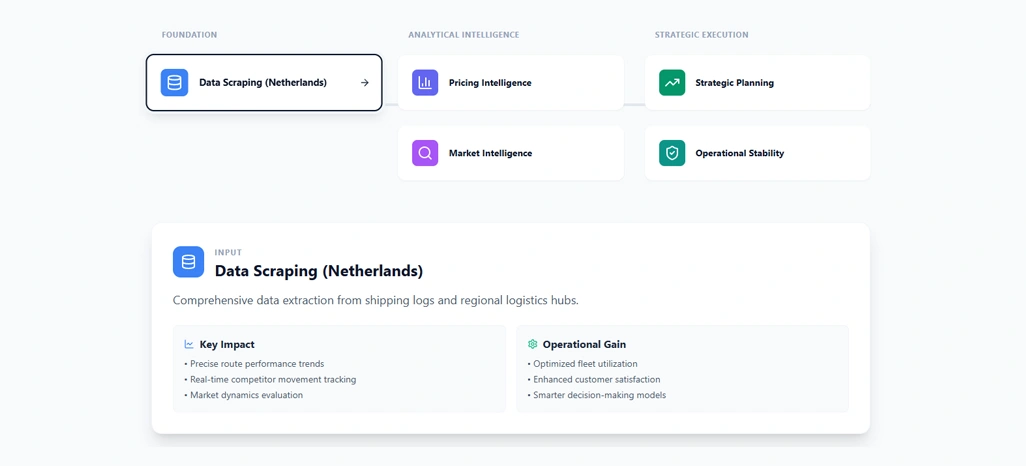Click the Operational Stability shield icon

(672, 153)
